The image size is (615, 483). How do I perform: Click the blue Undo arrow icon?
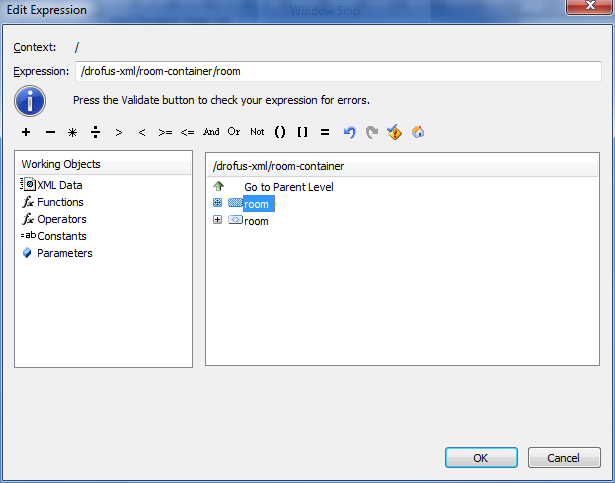click(x=349, y=132)
